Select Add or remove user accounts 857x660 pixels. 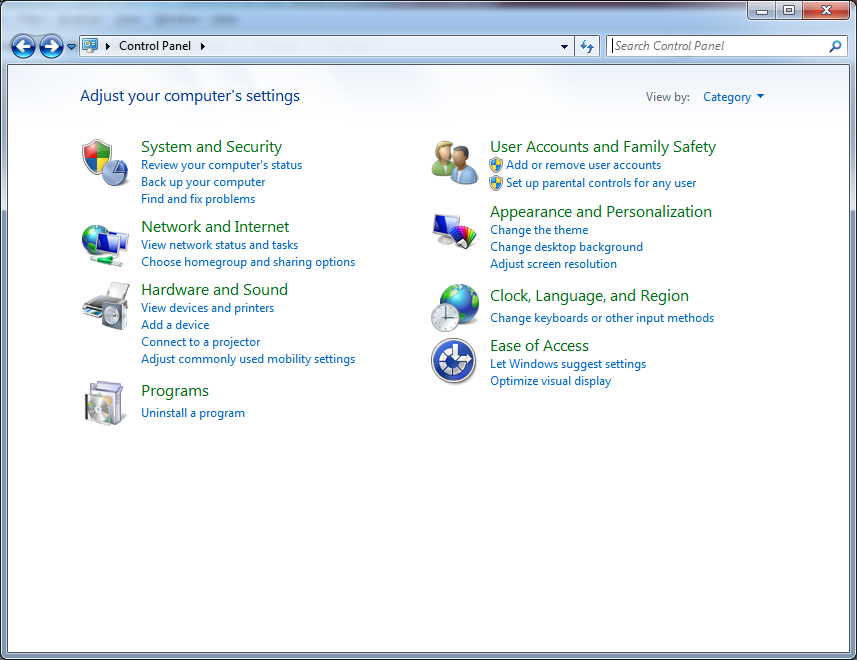click(583, 165)
